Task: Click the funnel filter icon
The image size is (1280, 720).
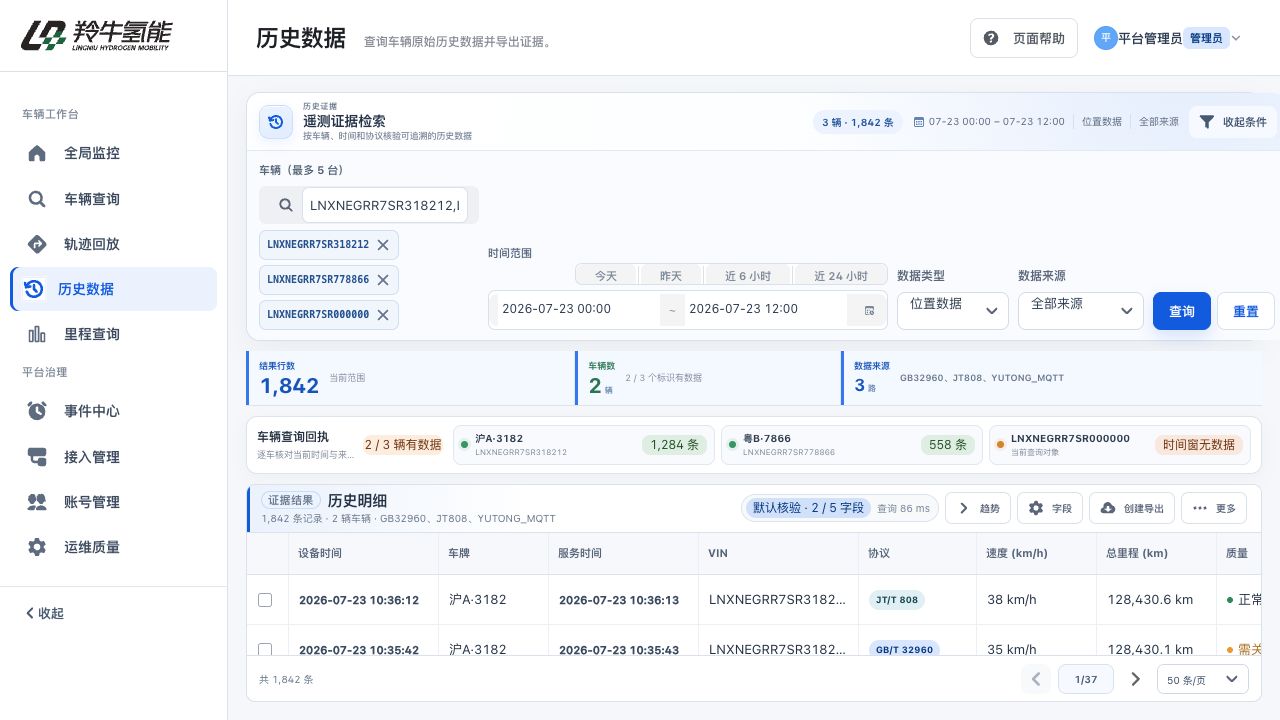Action: click(x=1207, y=121)
